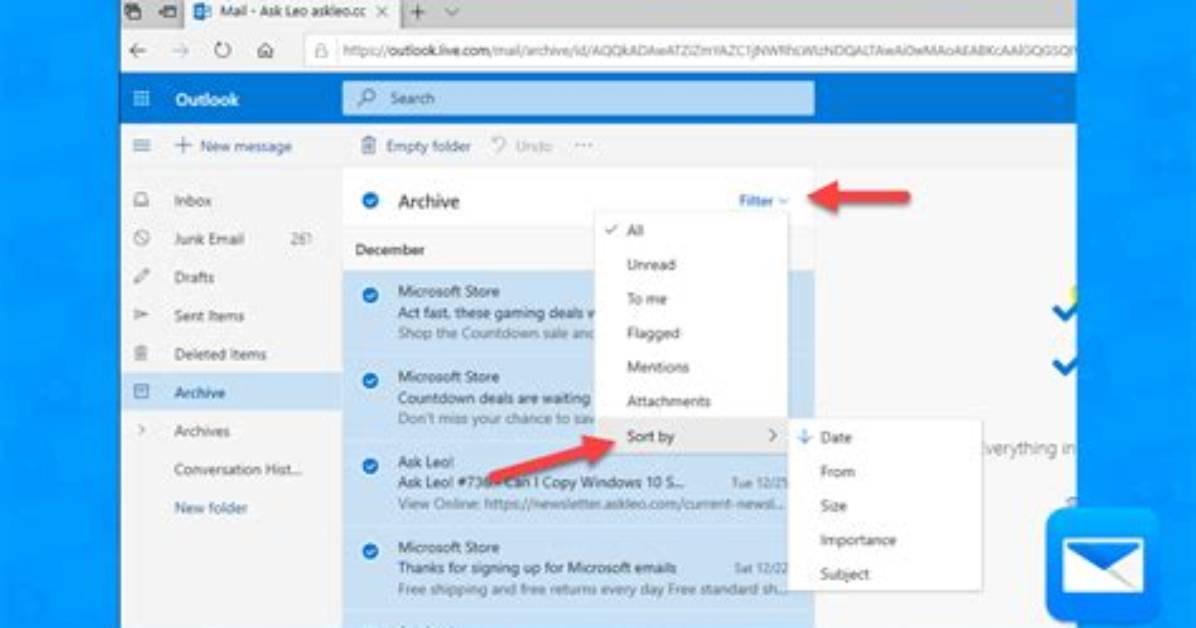Choose the Unread filter option
Image resolution: width=1196 pixels, height=628 pixels.
(x=692, y=265)
